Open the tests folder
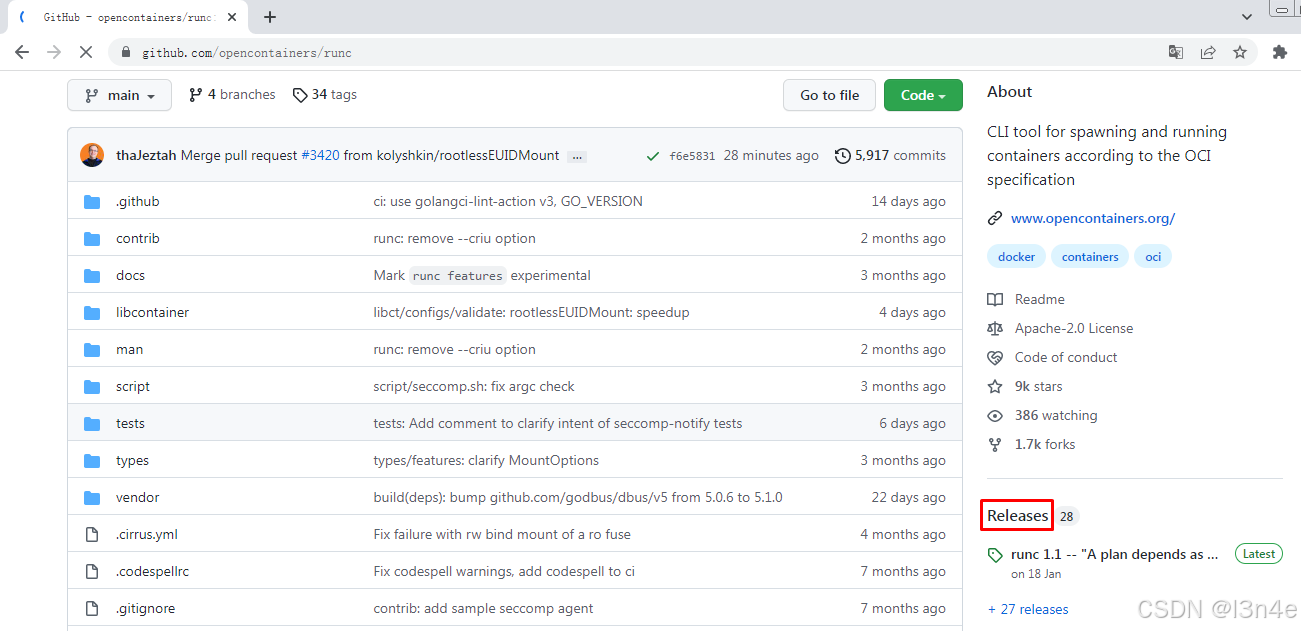 point(130,423)
